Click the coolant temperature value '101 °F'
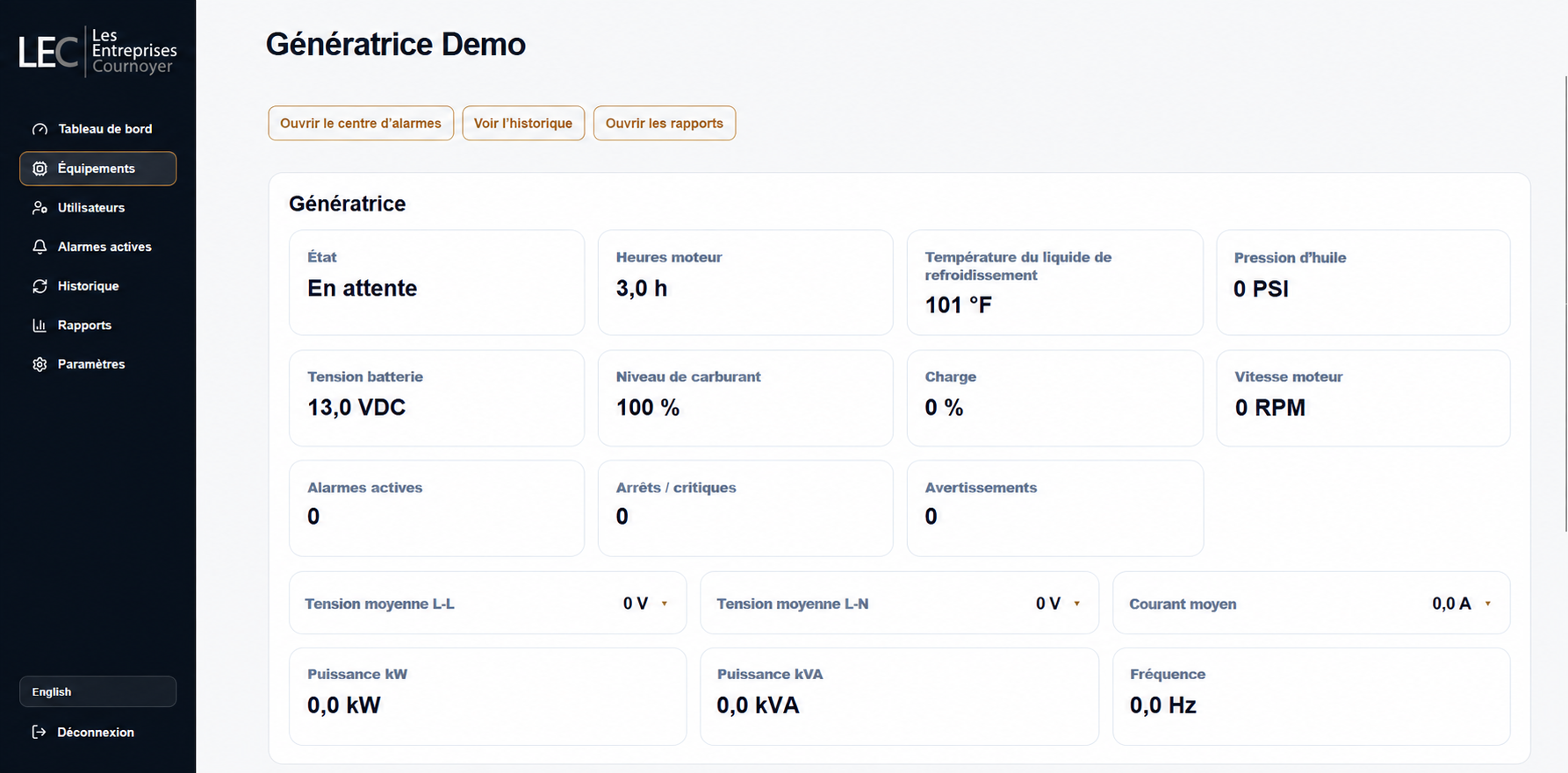Image resolution: width=1568 pixels, height=773 pixels. tap(959, 305)
